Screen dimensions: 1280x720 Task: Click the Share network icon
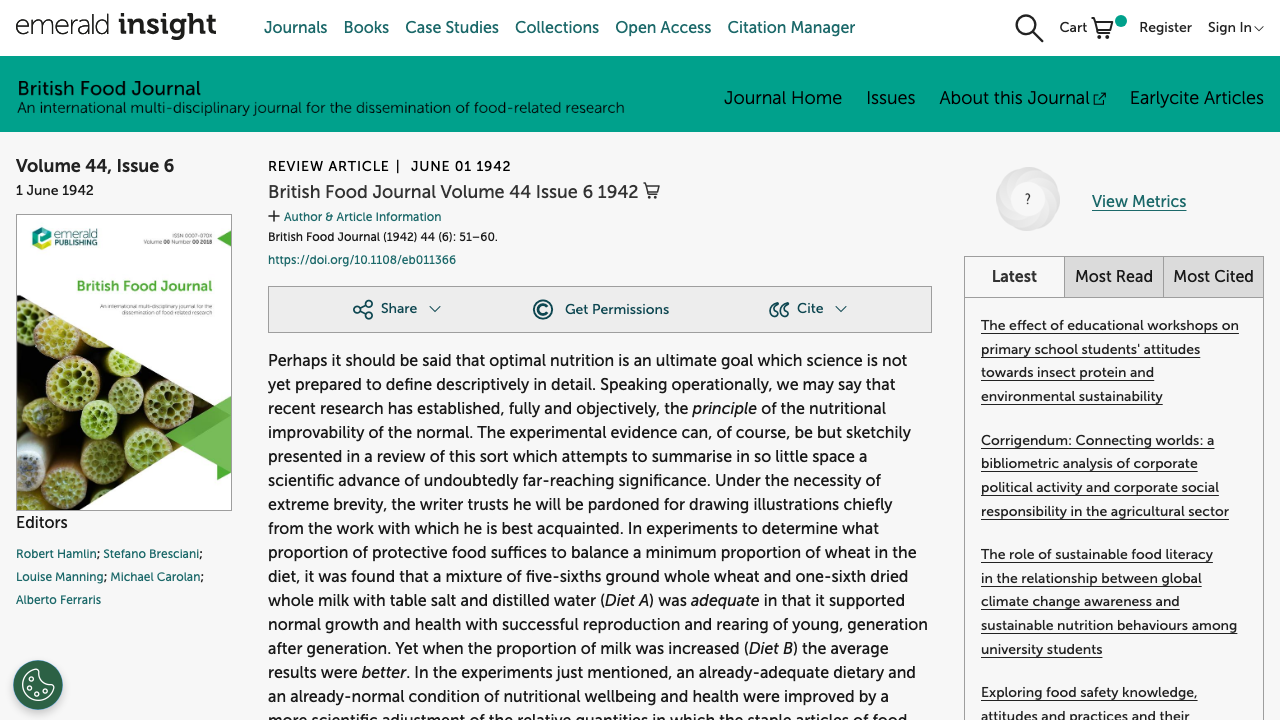tap(362, 309)
